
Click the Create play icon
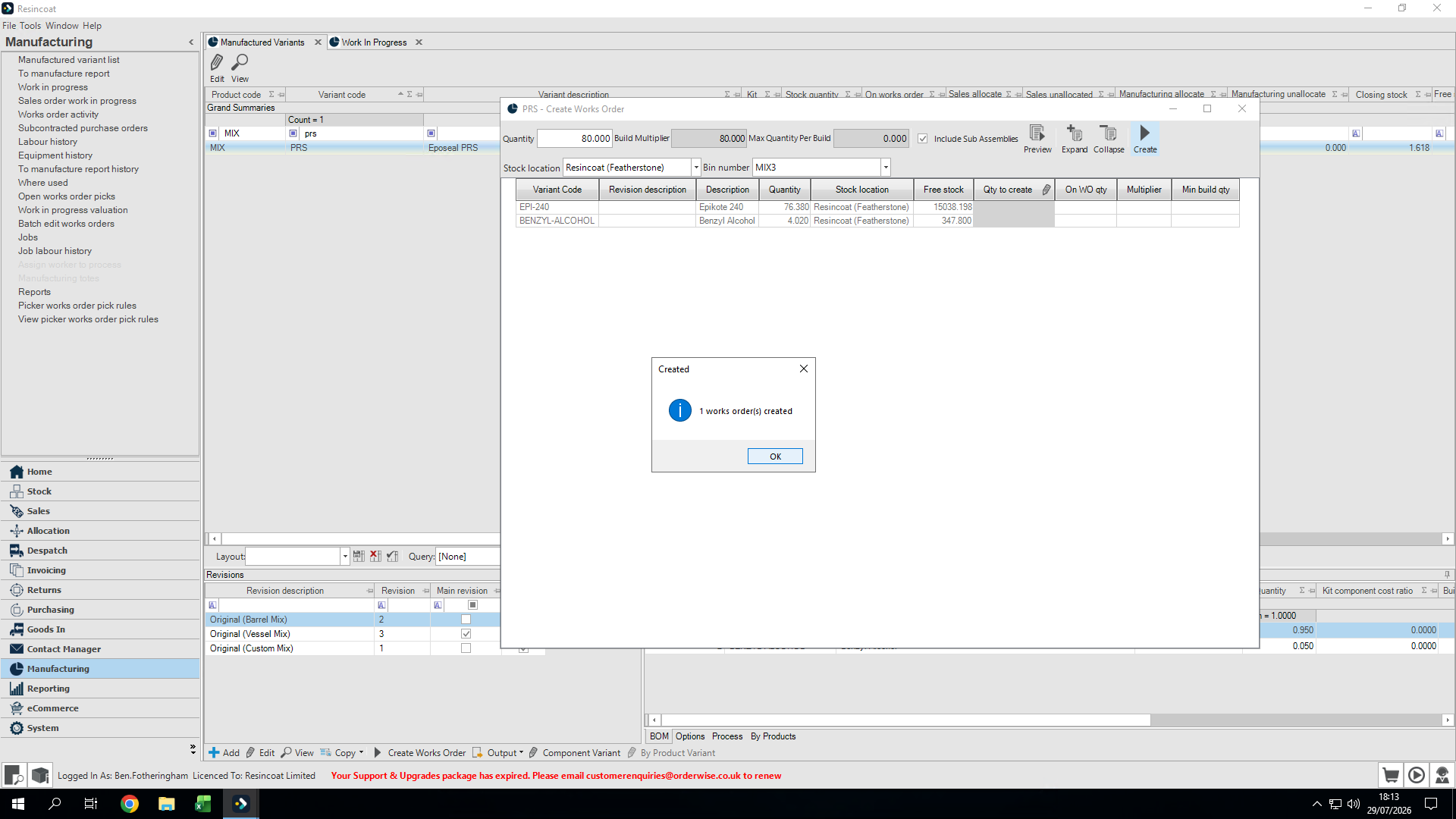[x=1145, y=139]
